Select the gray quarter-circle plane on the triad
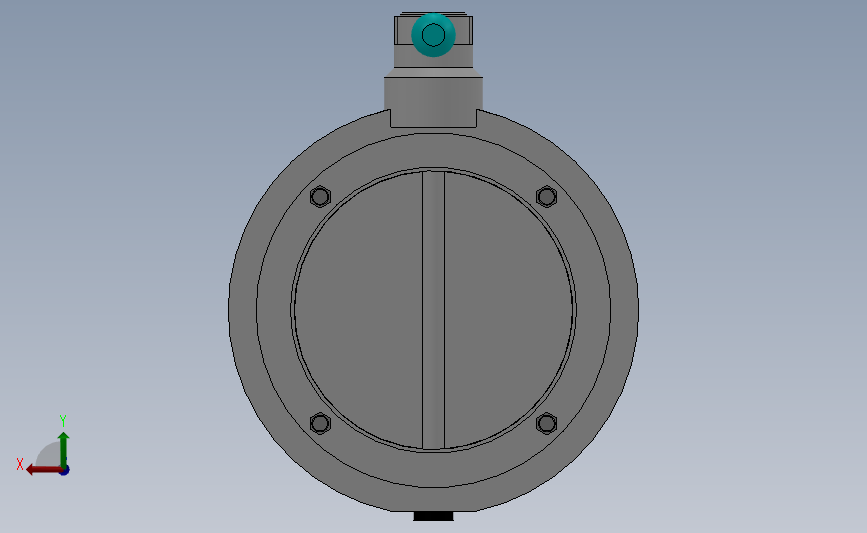 coord(49,454)
